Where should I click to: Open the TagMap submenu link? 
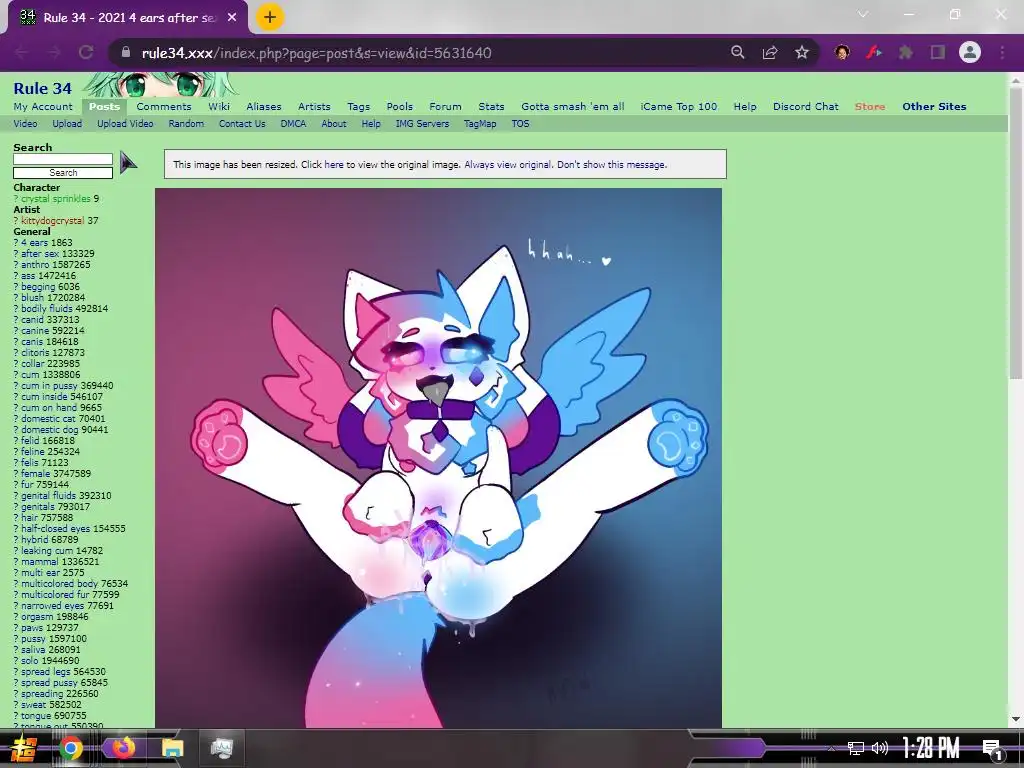[x=480, y=123]
